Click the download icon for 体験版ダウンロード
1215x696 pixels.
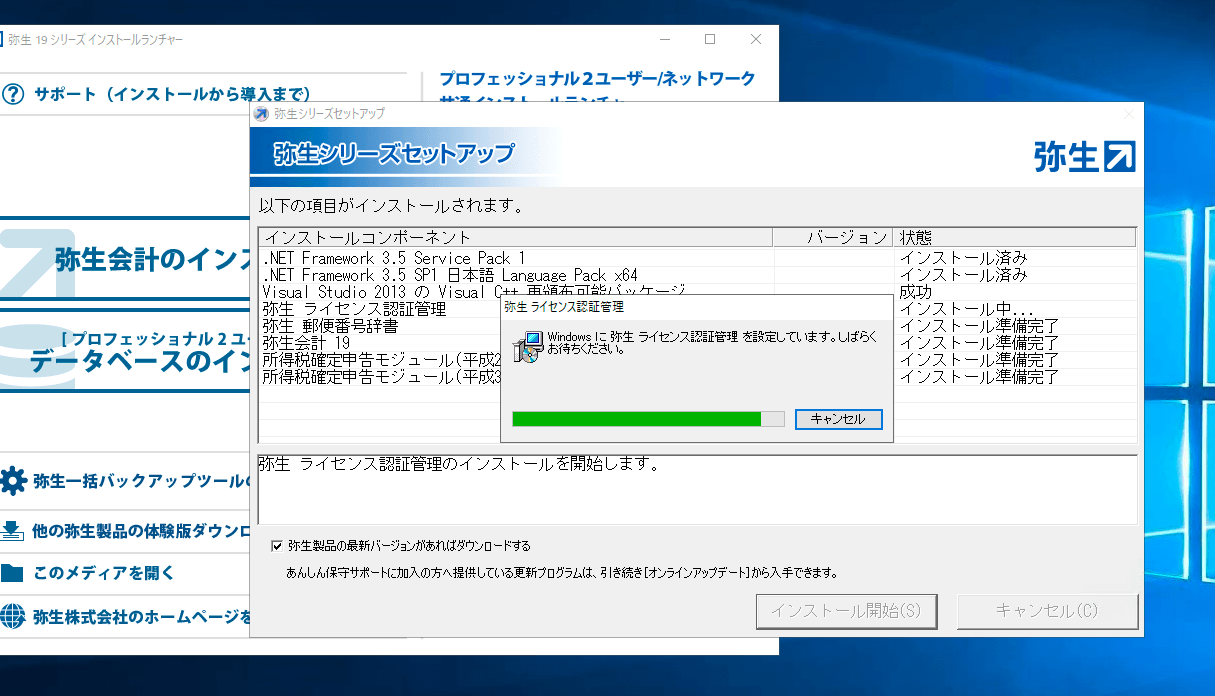tap(12, 530)
